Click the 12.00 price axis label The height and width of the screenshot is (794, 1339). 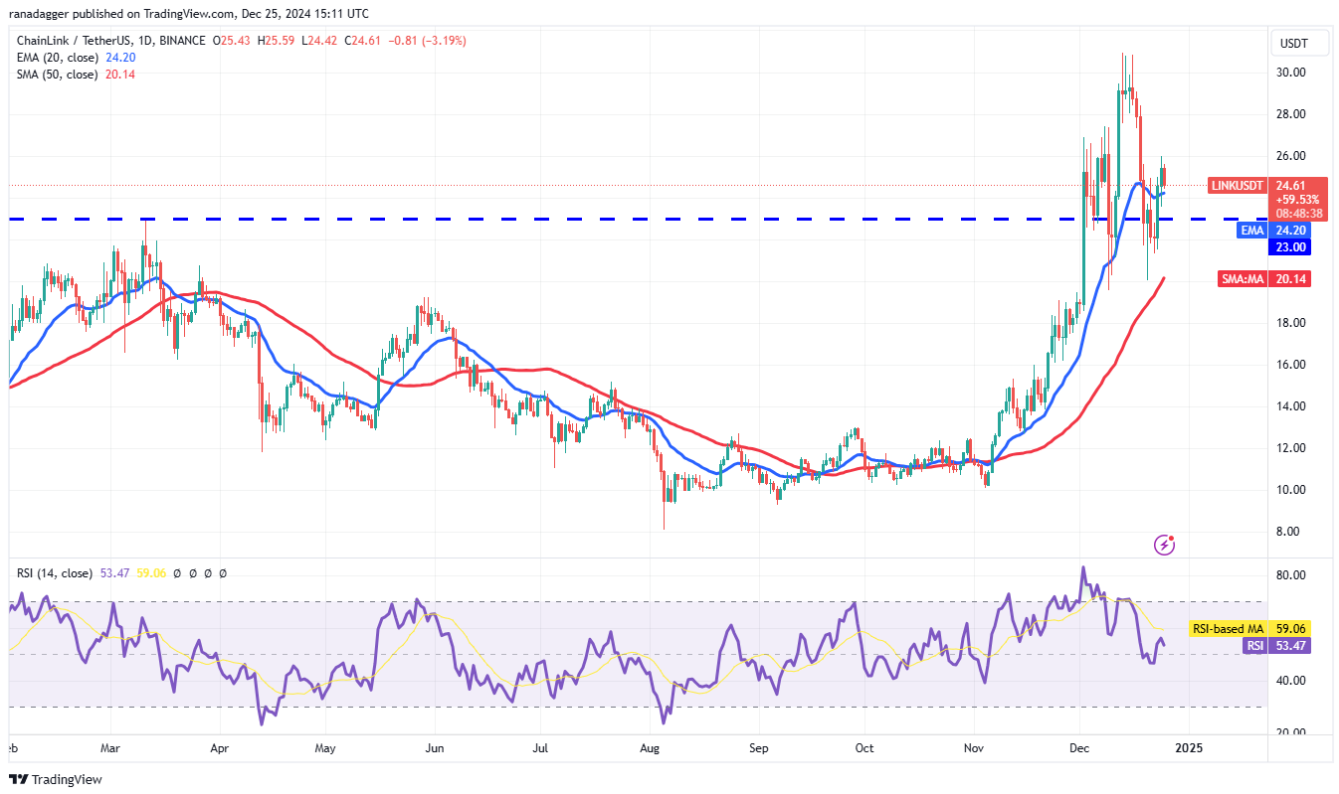pos(1289,448)
